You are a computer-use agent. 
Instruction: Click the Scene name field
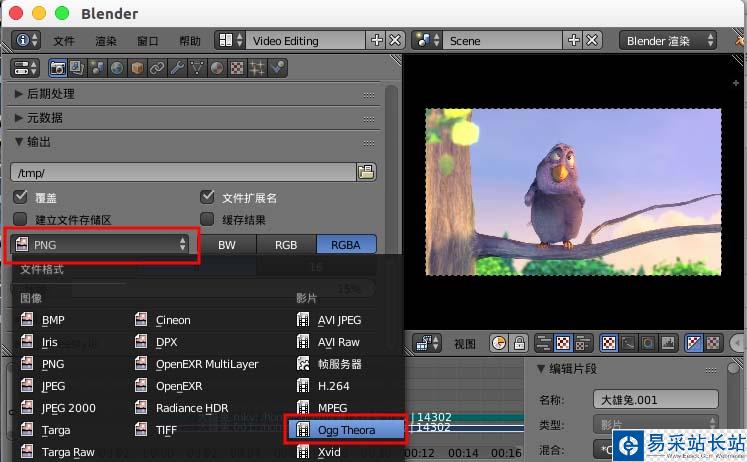click(x=503, y=40)
